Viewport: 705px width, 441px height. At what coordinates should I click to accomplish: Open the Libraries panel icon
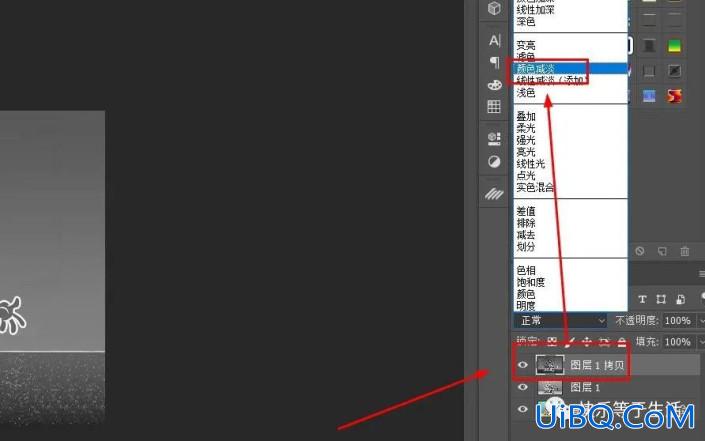tap(494, 138)
